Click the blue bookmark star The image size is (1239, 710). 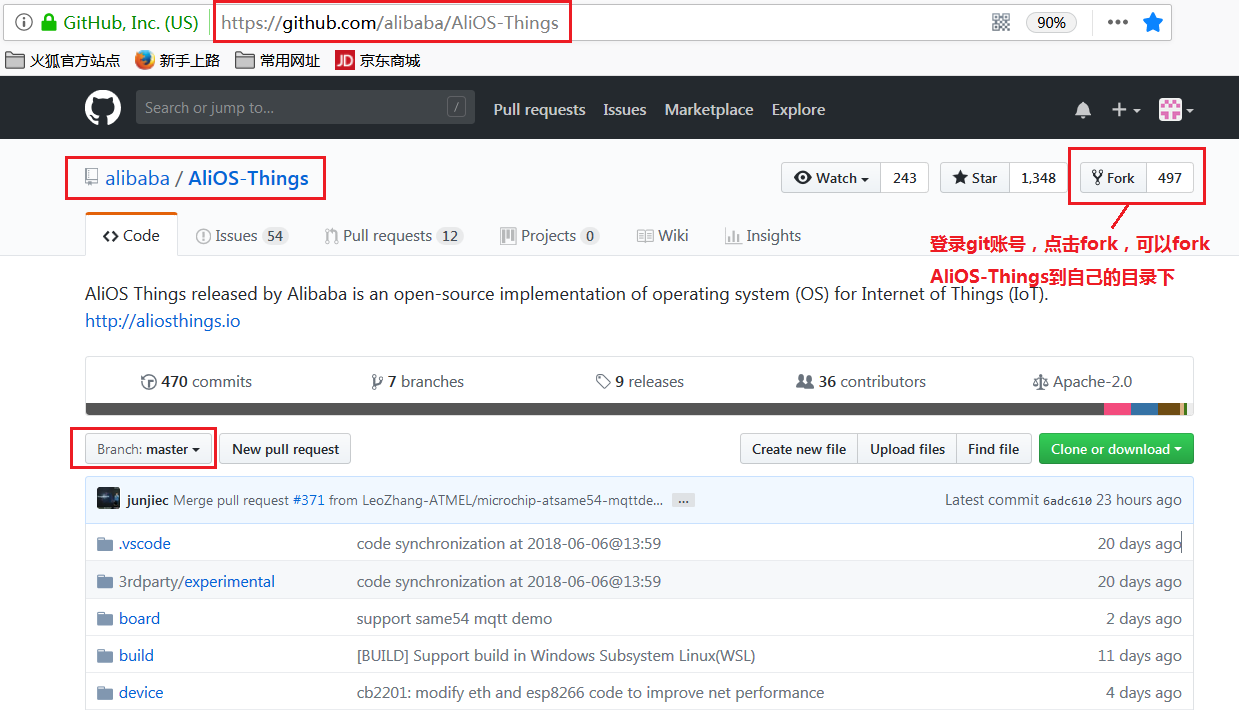1153,22
